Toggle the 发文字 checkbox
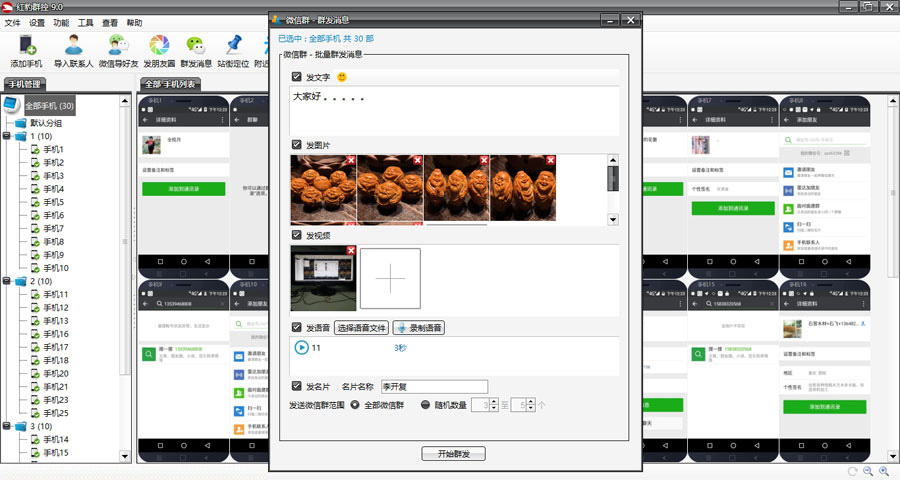 click(296, 76)
